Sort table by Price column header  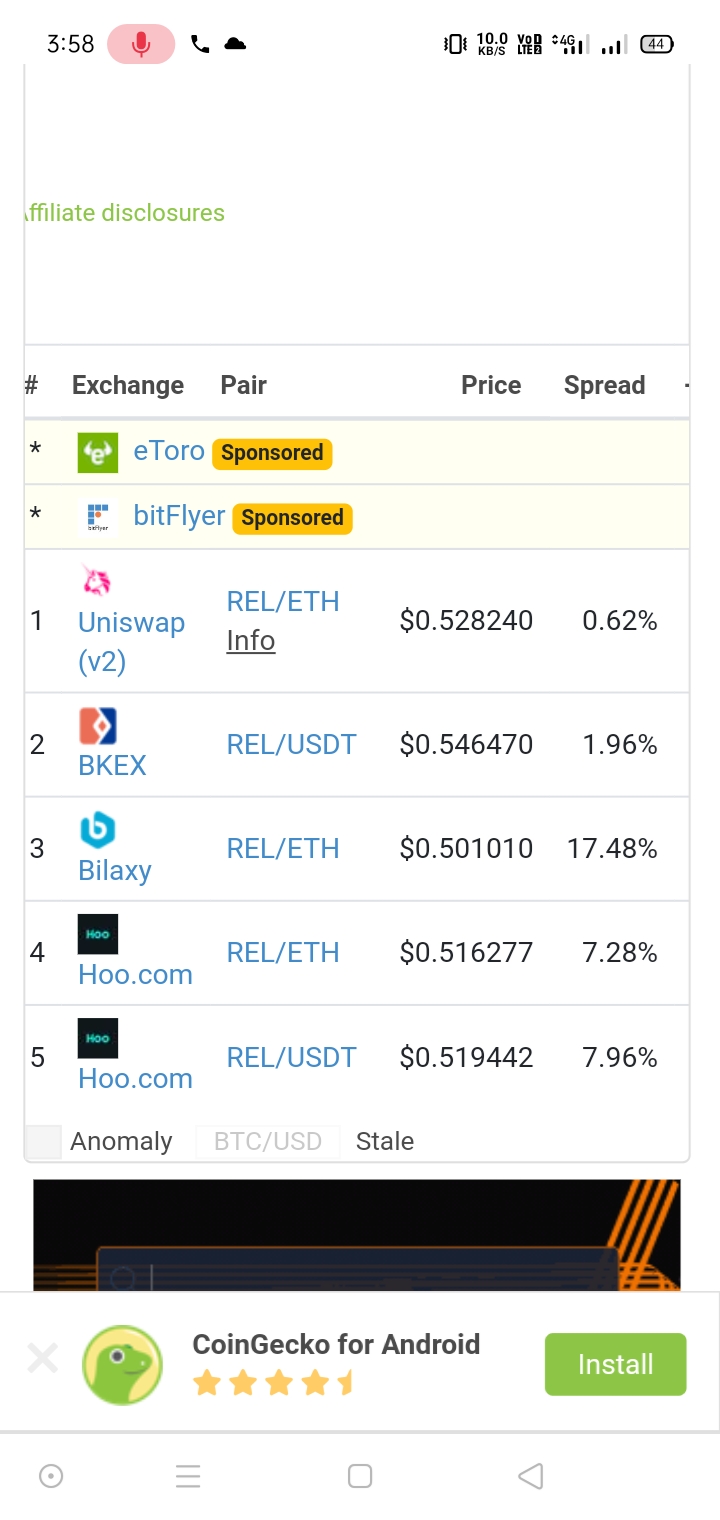tap(490, 386)
